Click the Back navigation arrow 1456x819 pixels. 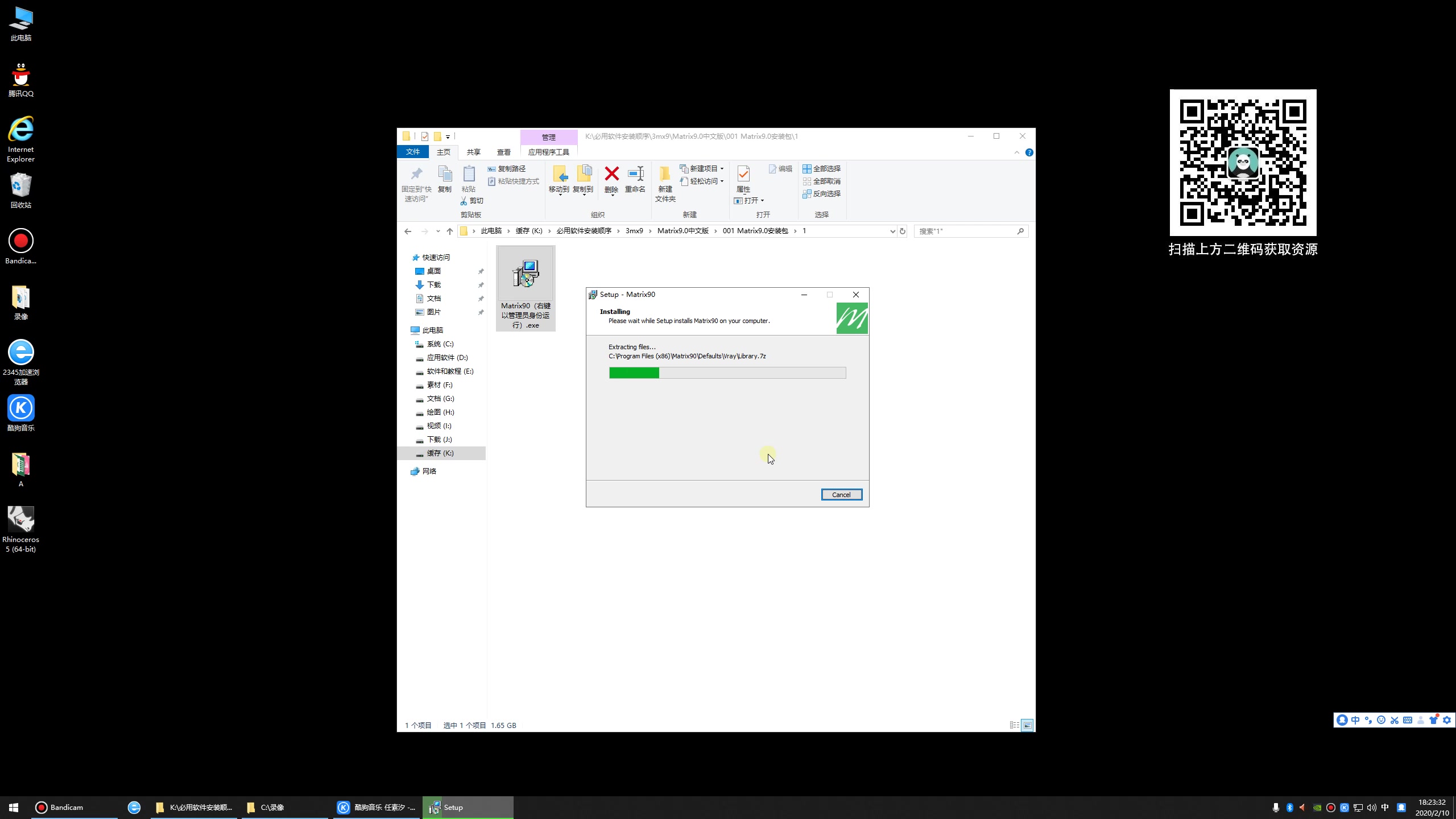pos(408,231)
